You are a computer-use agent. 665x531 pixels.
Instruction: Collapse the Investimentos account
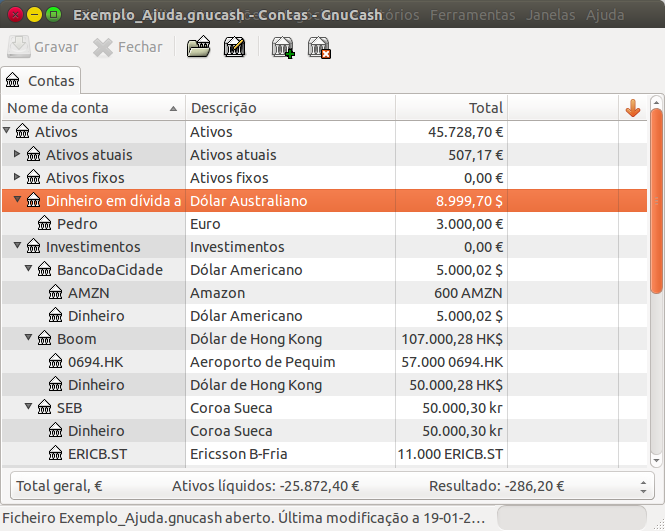tap(17, 245)
